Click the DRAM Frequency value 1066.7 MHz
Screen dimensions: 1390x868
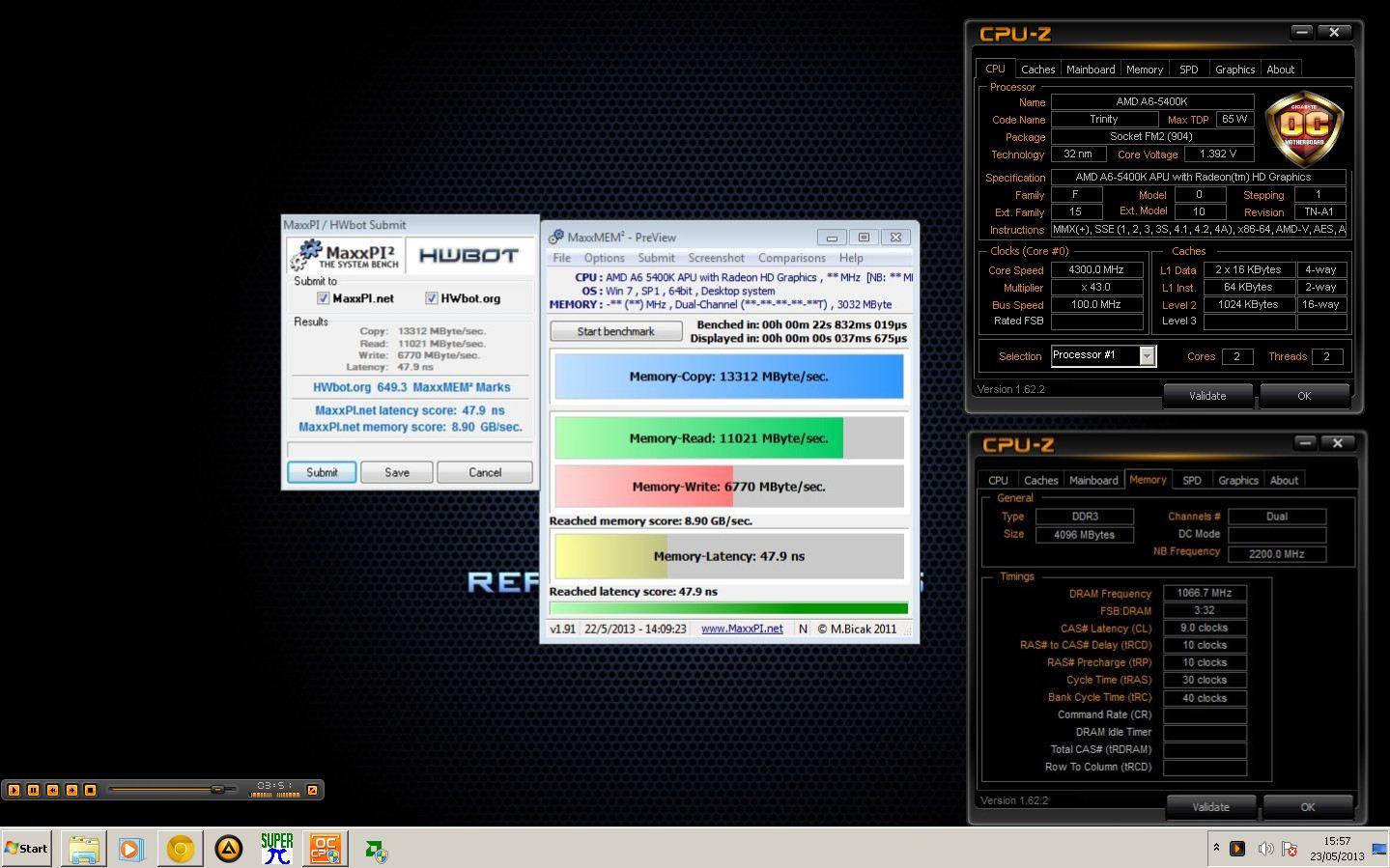click(1205, 593)
